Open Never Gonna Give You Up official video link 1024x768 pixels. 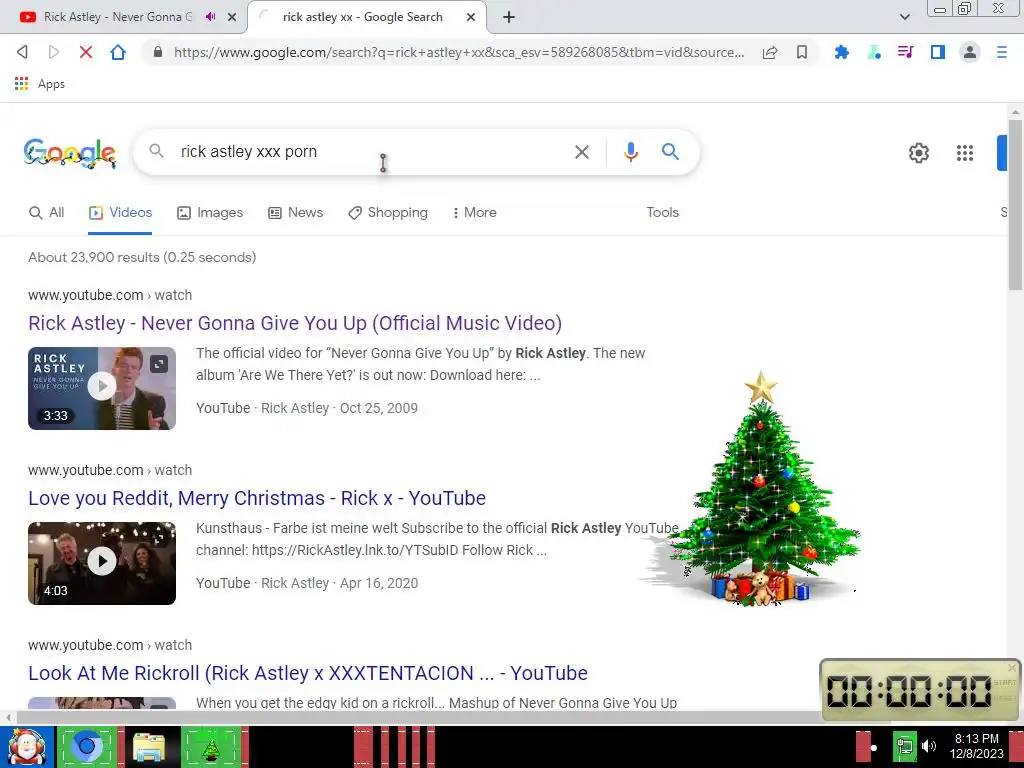click(x=295, y=323)
